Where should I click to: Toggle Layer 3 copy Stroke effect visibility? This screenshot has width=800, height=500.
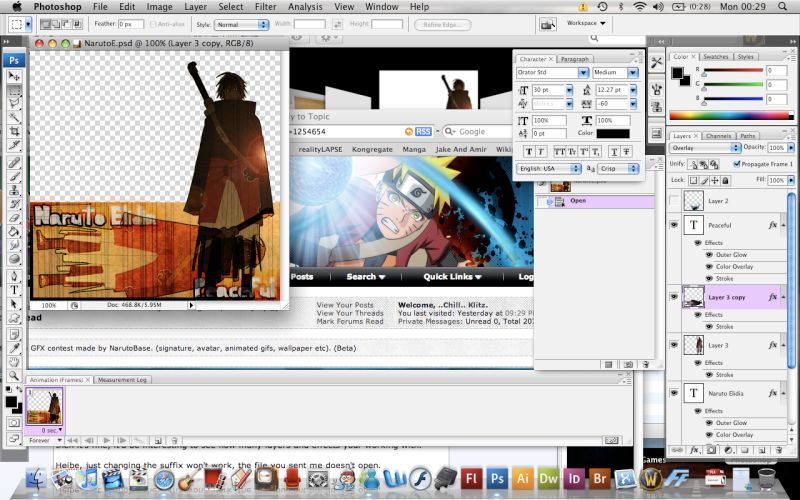click(x=709, y=327)
